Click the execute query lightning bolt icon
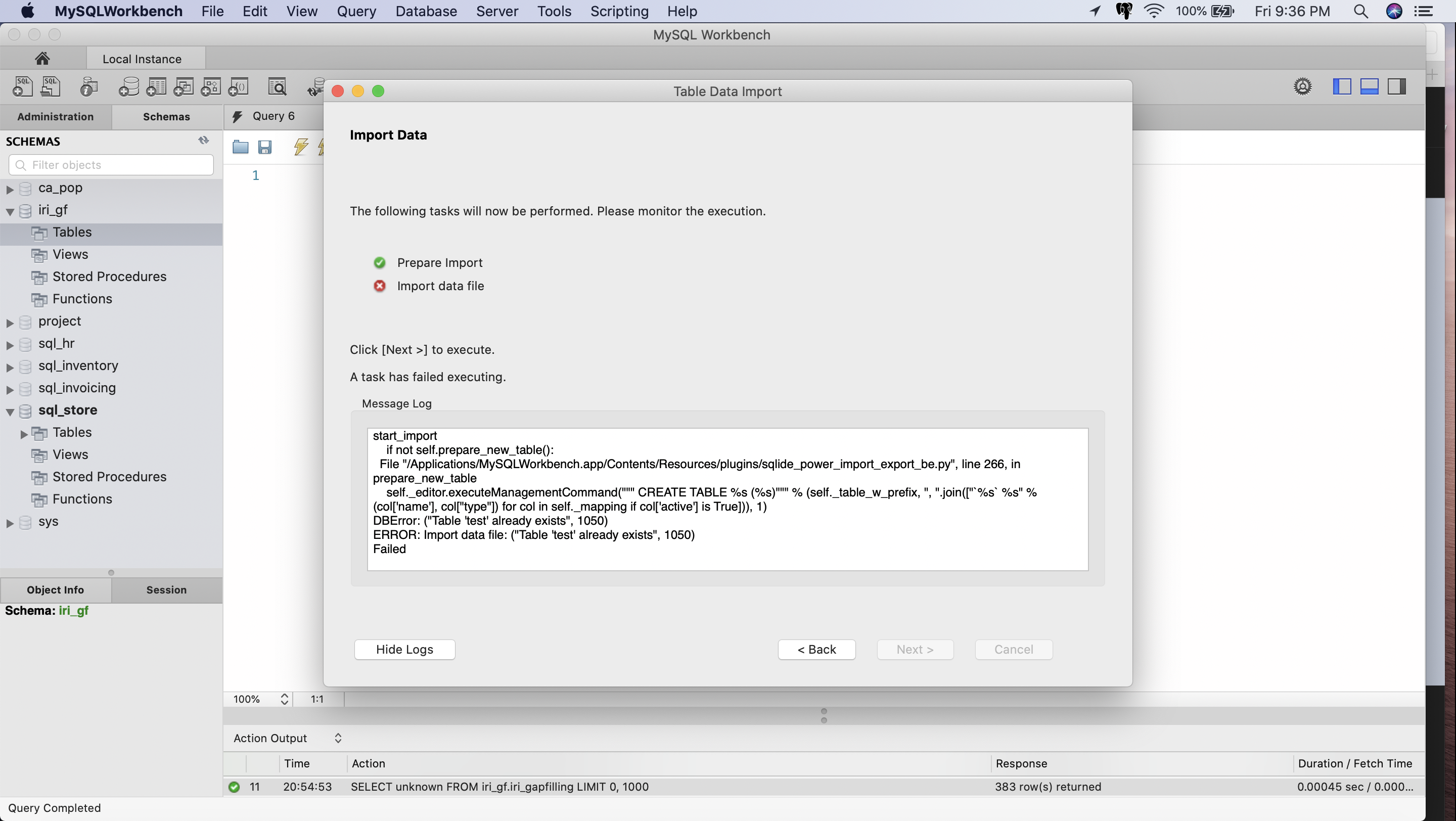1456x821 pixels. (301, 147)
